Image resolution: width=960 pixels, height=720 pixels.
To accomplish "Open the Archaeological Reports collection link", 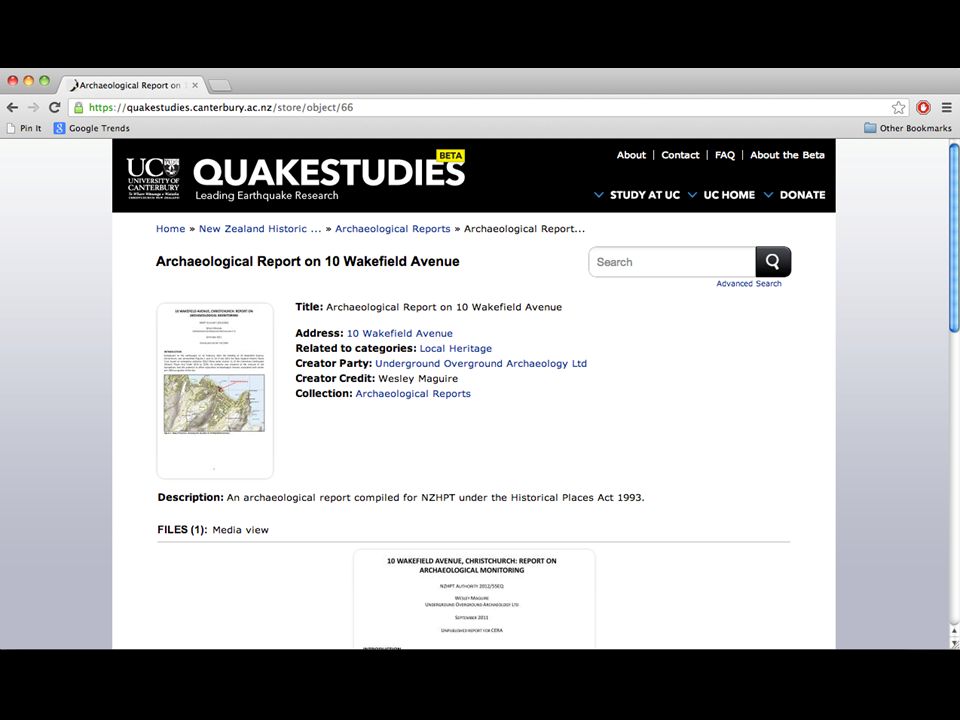I will pyautogui.click(x=413, y=393).
